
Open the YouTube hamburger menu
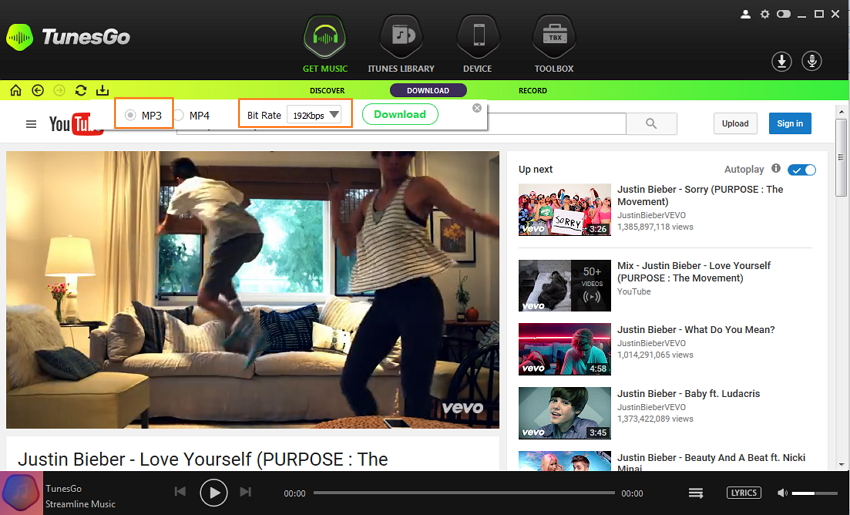31,124
